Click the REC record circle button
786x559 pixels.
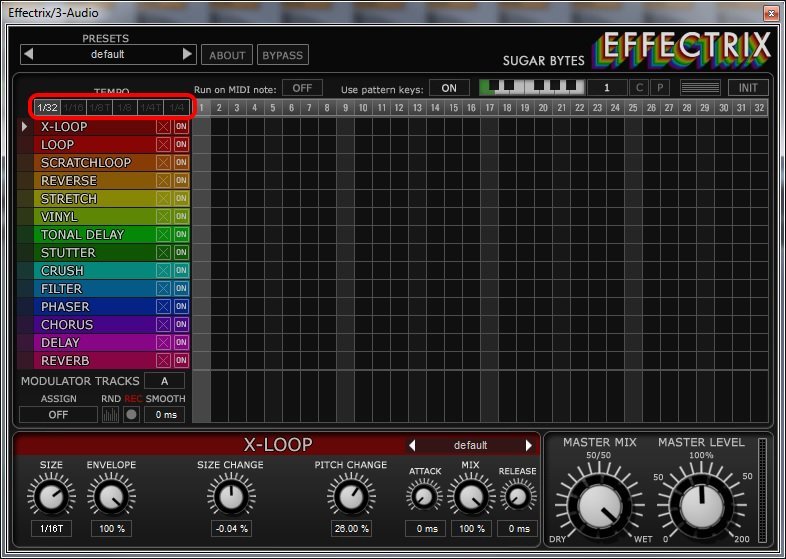point(131,415)
